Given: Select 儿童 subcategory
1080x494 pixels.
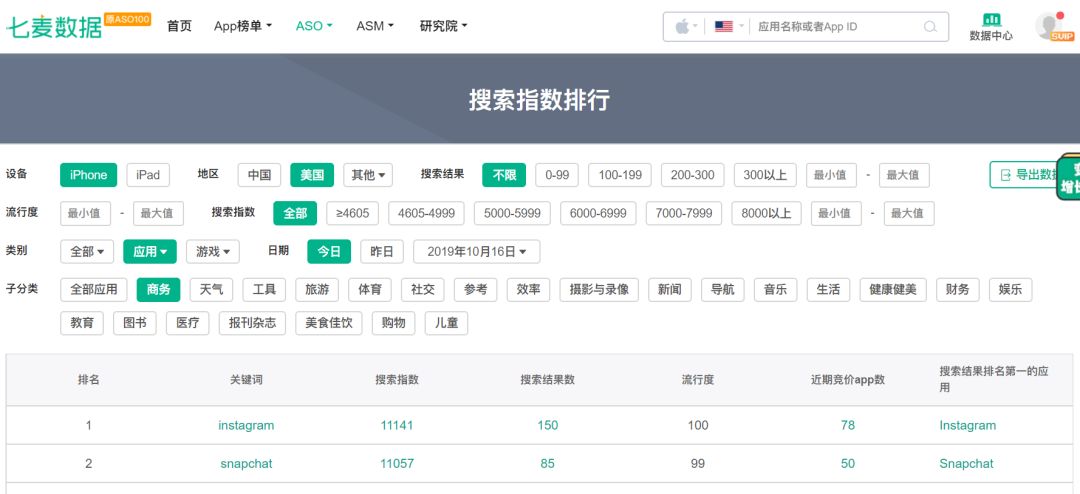Looking at the screenshot, I should point(446,323).
